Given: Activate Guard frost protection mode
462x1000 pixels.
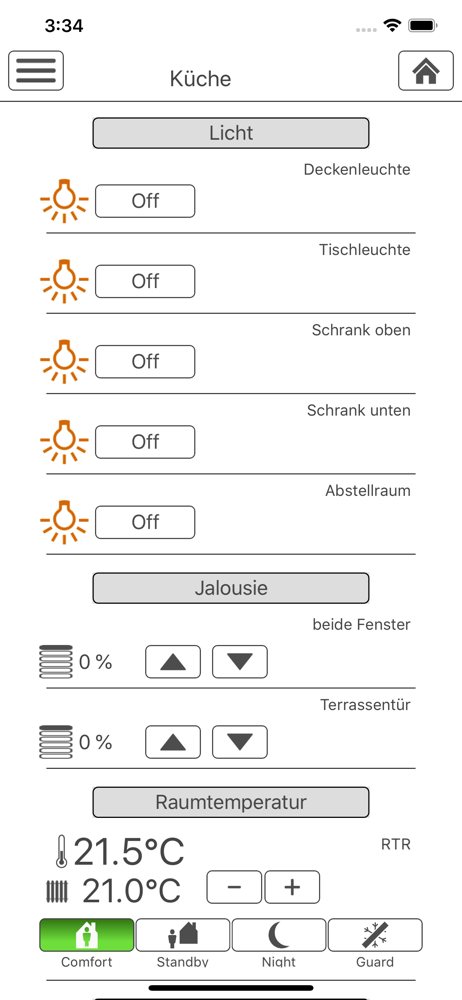Looking at the screenshot, I should tap(375, 935).
